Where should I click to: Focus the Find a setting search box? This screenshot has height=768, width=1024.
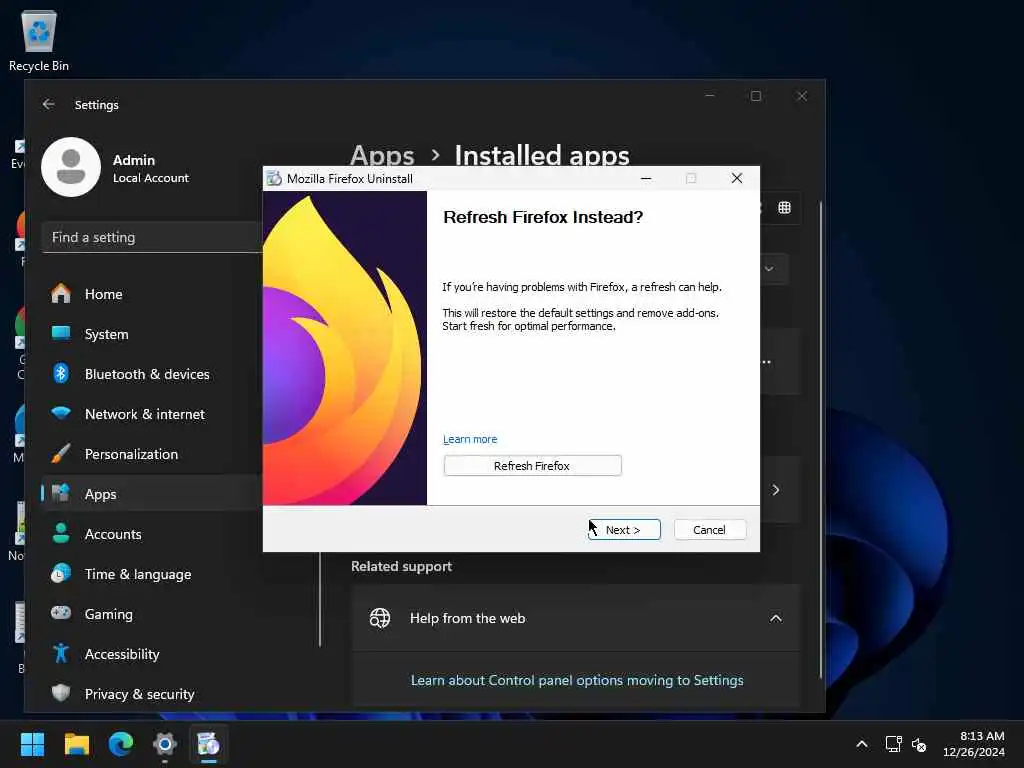(x=152, y=238)
